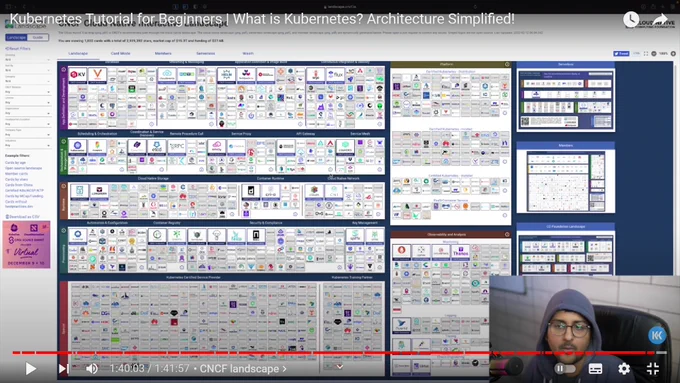The image size is (680, 383).
Task: Open the Thanos project card
Action: pyautogui.click(x=460, y=252)
